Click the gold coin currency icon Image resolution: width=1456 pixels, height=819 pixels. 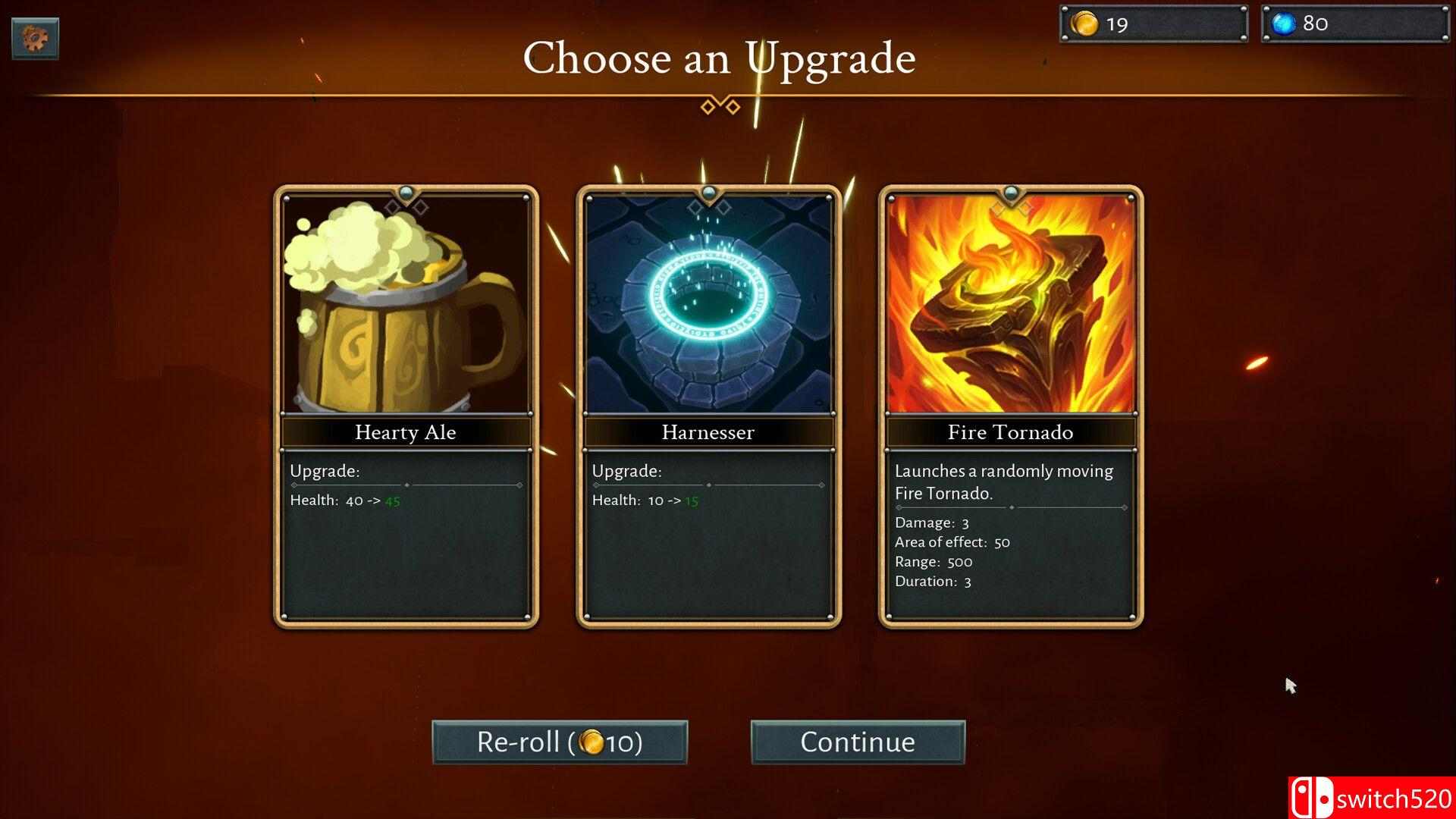(1084, 24)
